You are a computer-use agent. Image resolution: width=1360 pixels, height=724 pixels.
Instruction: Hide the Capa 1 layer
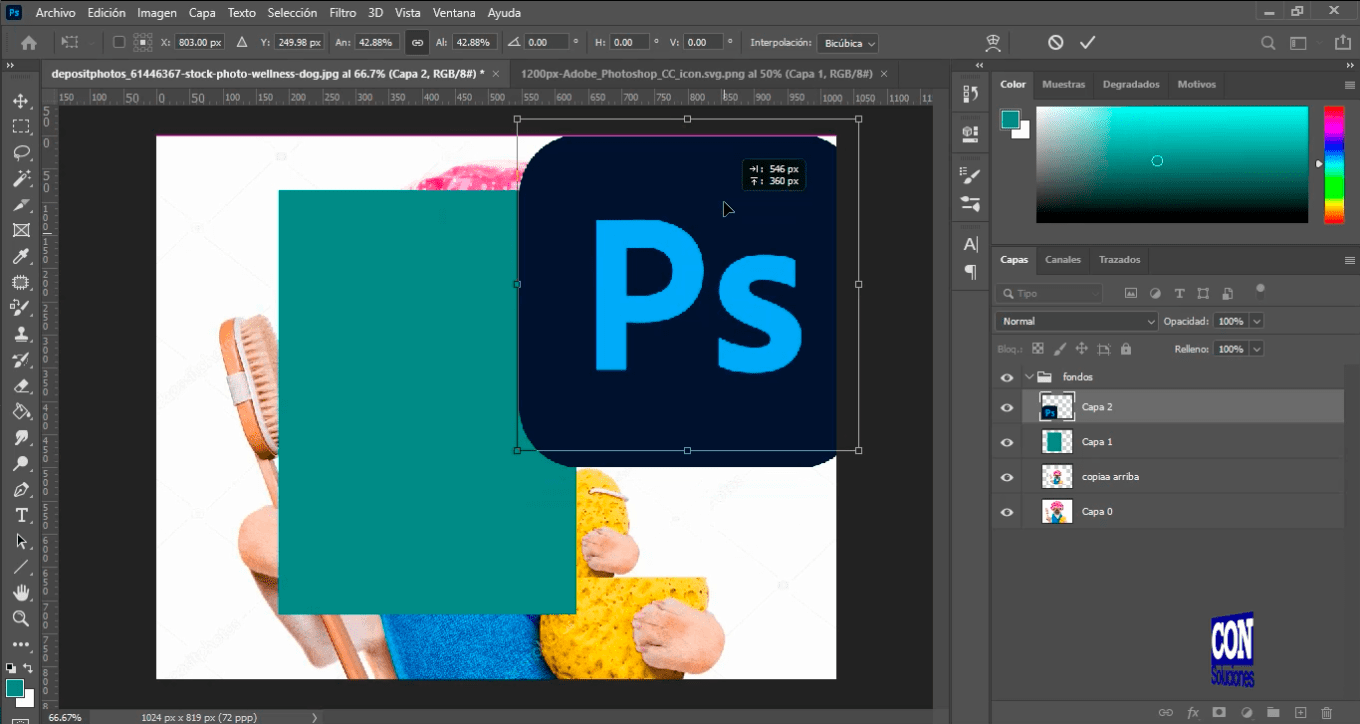click(x=1007, y=442)
